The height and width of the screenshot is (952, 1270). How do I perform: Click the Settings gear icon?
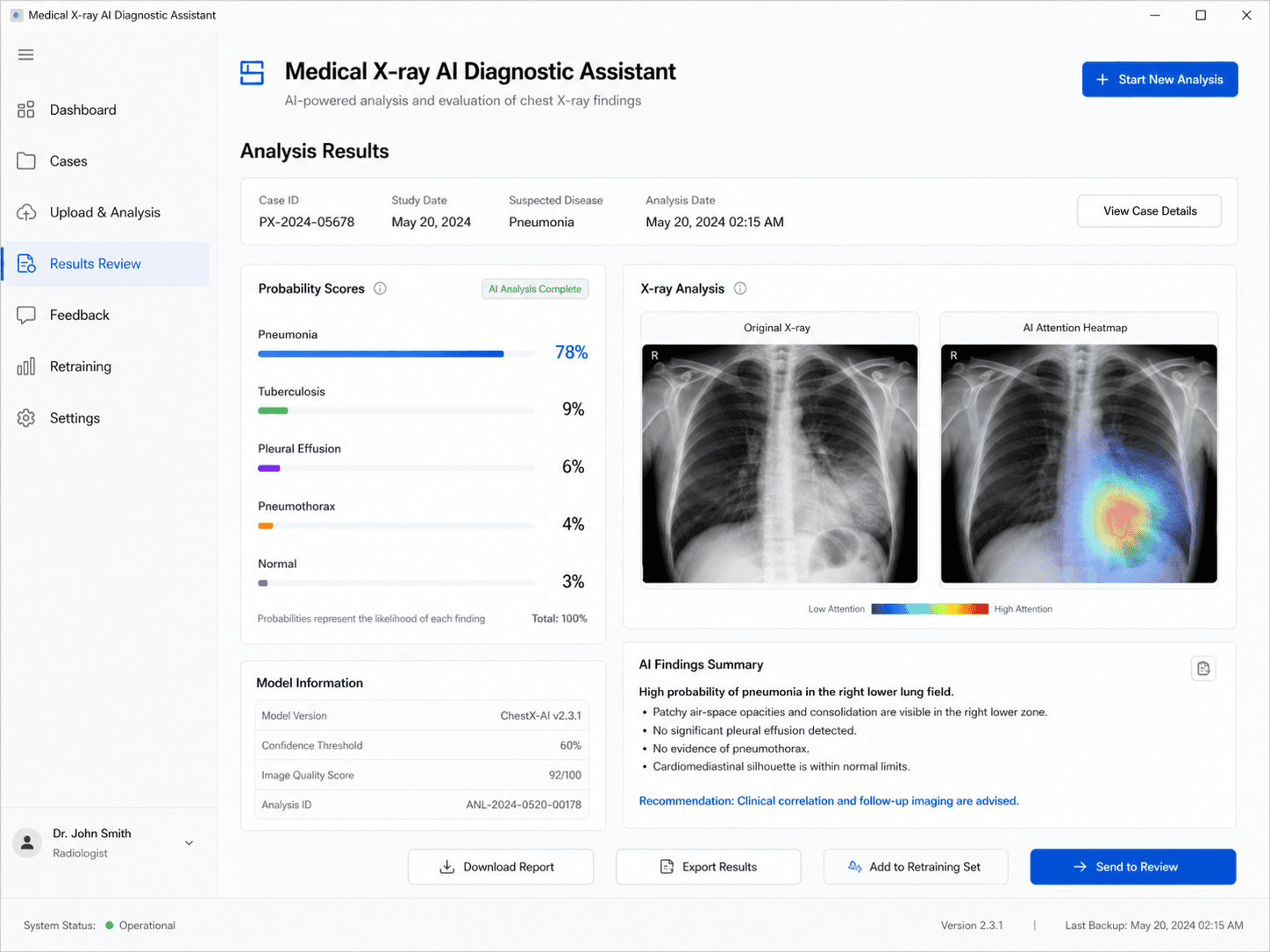tap(26, 418)
